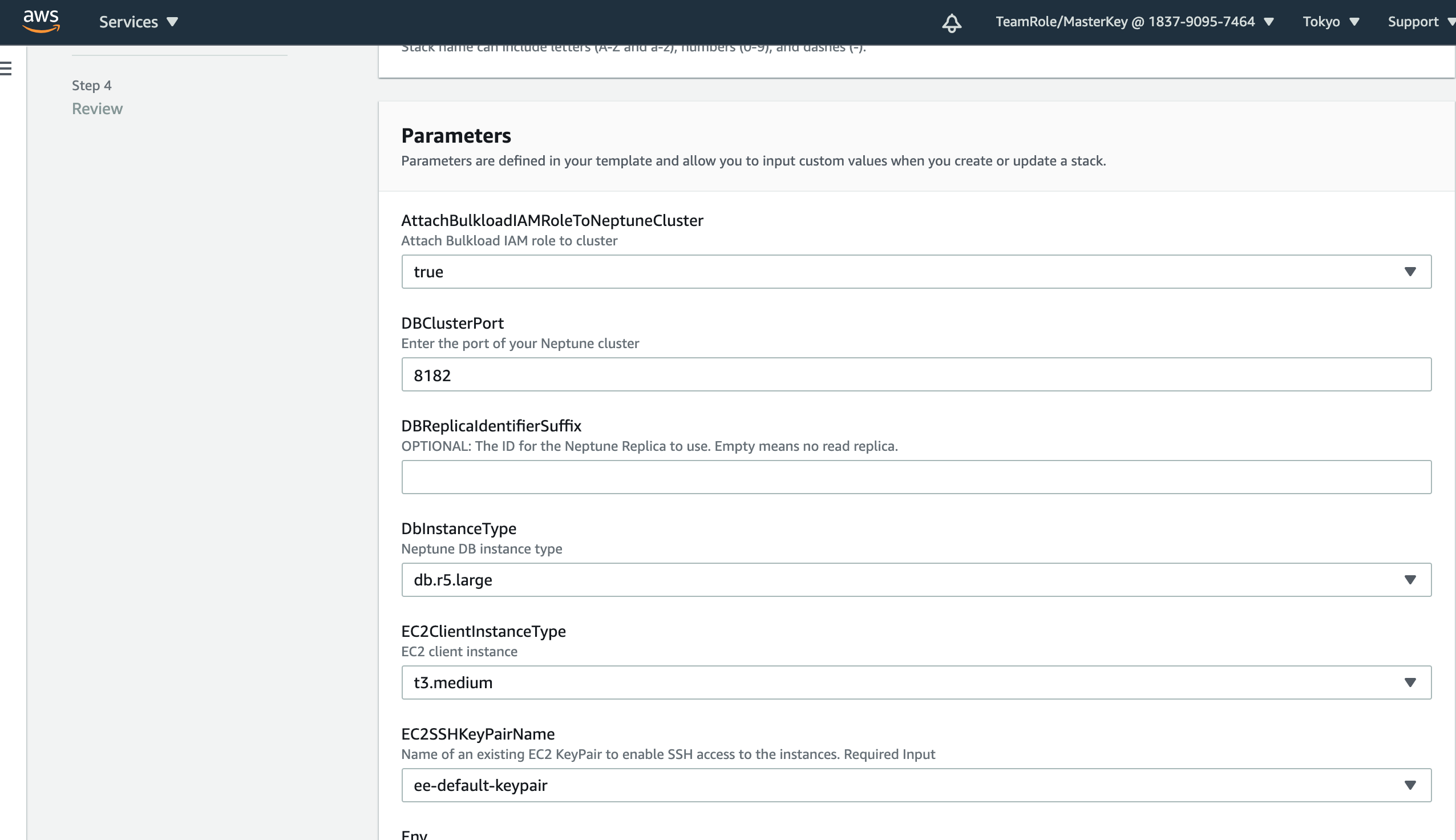Go to Step 4 Review
Viewport: 1456px width, 840px height.
(97, 108)
